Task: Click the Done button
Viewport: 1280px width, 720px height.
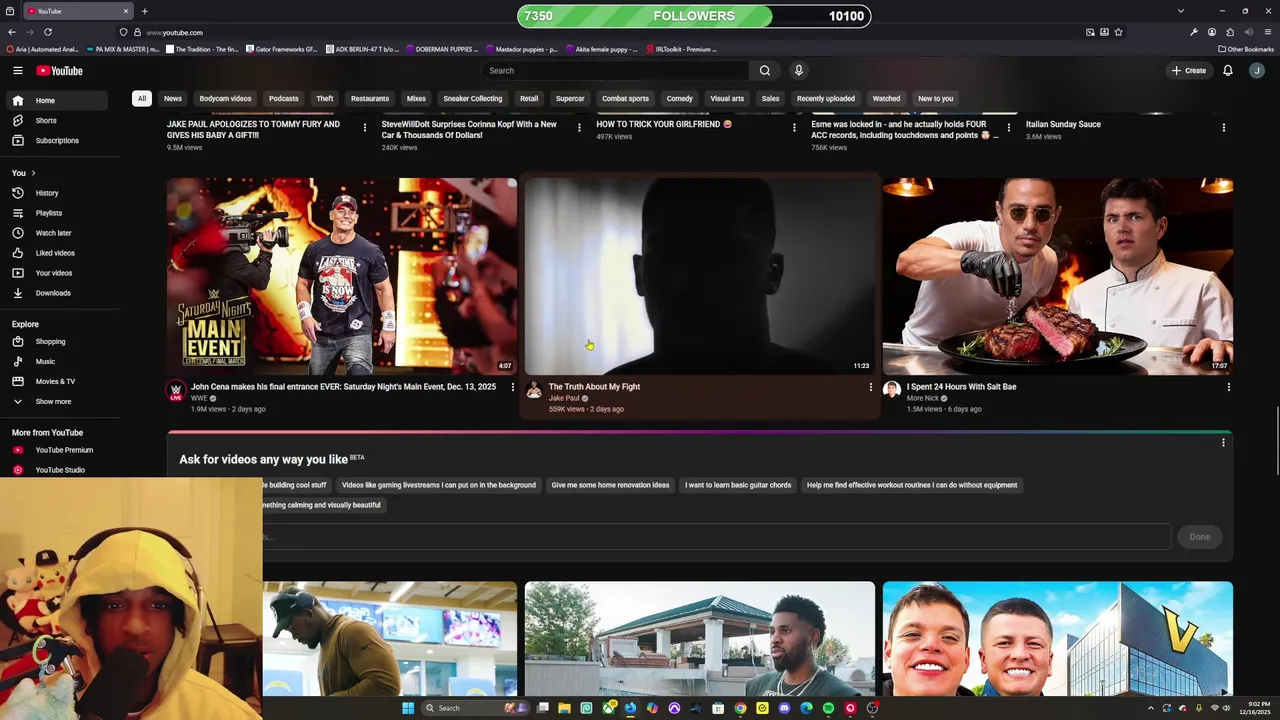Action: pos(1199,537)
